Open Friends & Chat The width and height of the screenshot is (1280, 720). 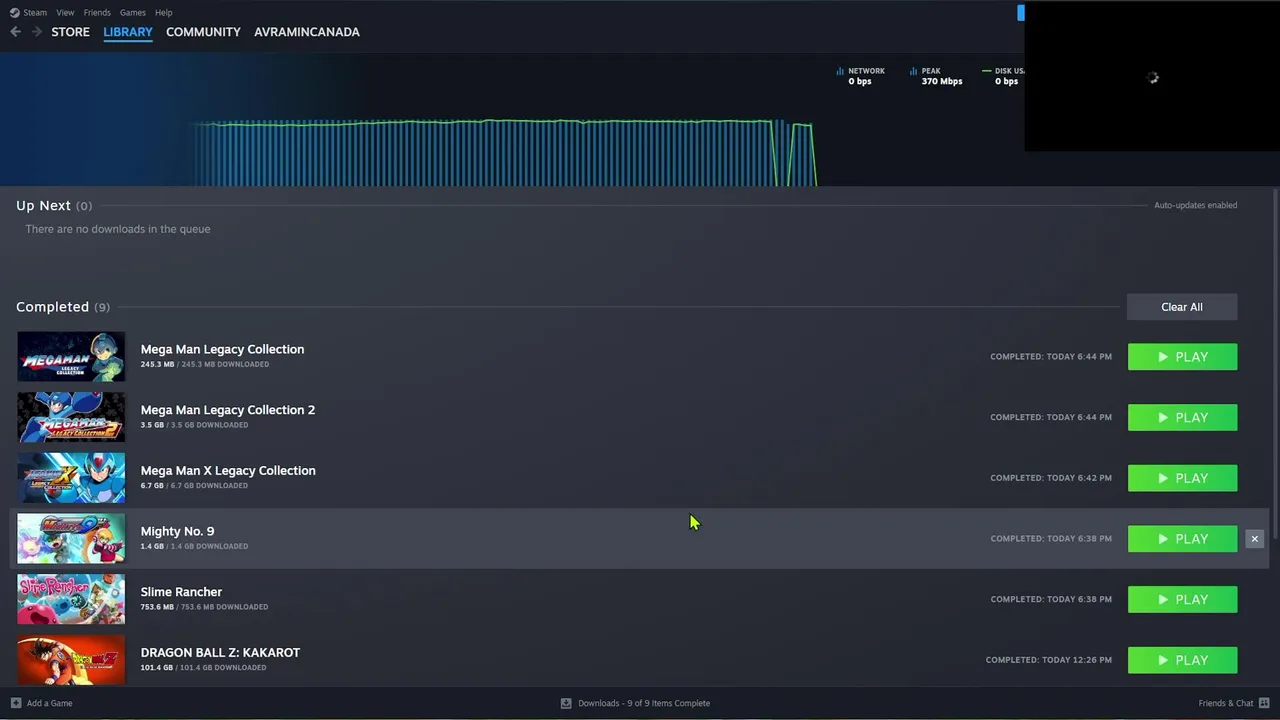click(1226, 703)
